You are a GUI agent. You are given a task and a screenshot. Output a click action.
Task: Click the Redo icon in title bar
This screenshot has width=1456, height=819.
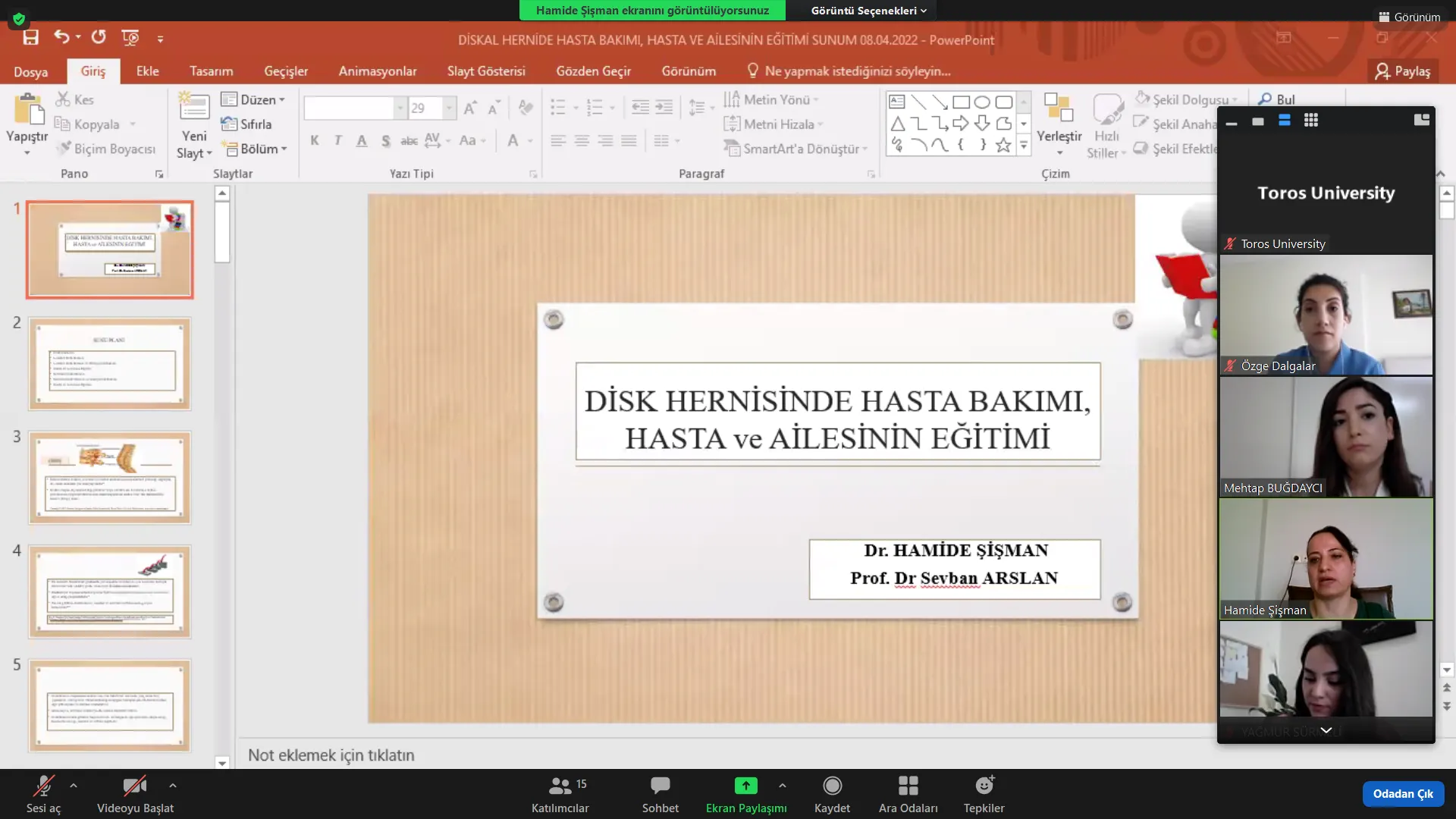click(99, 36)
